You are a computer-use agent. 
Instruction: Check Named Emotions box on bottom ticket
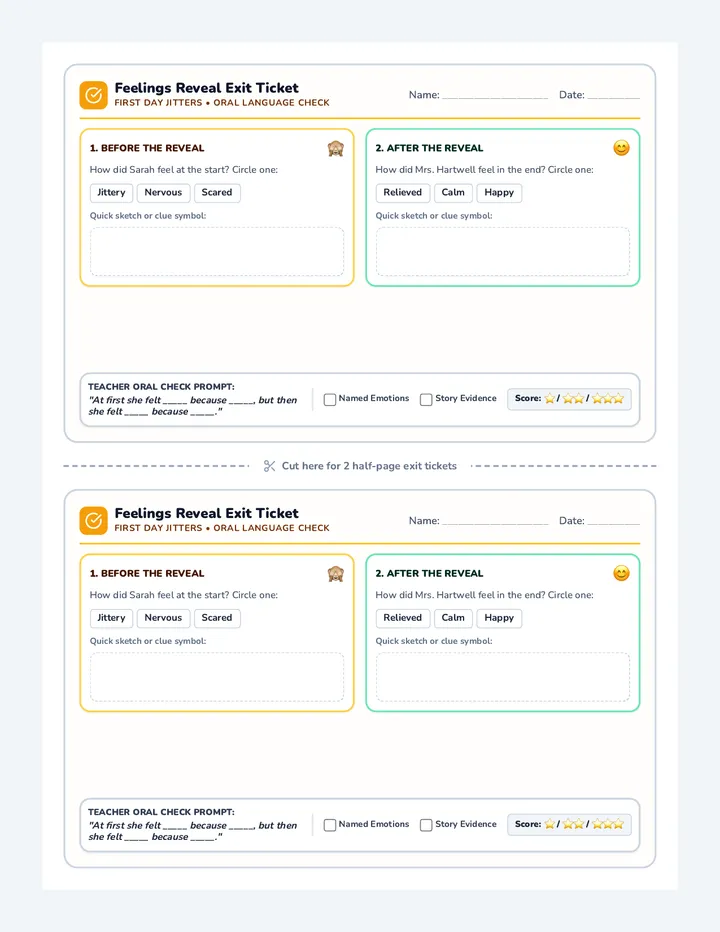(x=330, y=825)
